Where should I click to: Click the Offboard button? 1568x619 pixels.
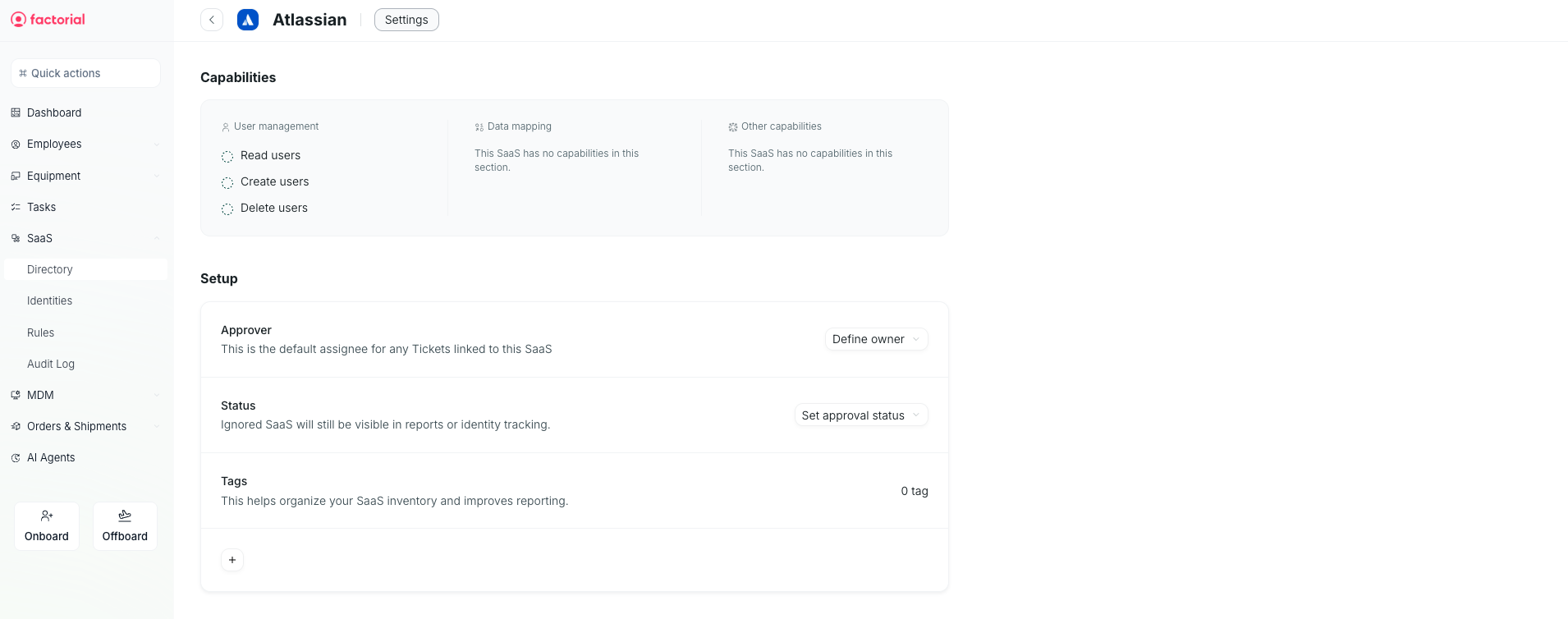pyautogui.click(x=125, y=526)
